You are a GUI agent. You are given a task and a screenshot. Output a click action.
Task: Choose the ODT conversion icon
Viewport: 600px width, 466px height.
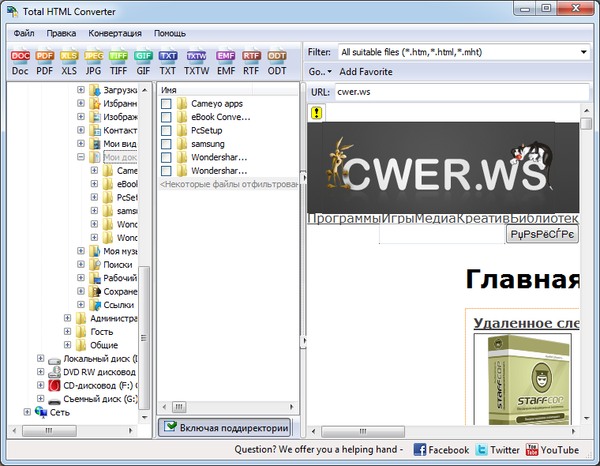click(277, 61)
